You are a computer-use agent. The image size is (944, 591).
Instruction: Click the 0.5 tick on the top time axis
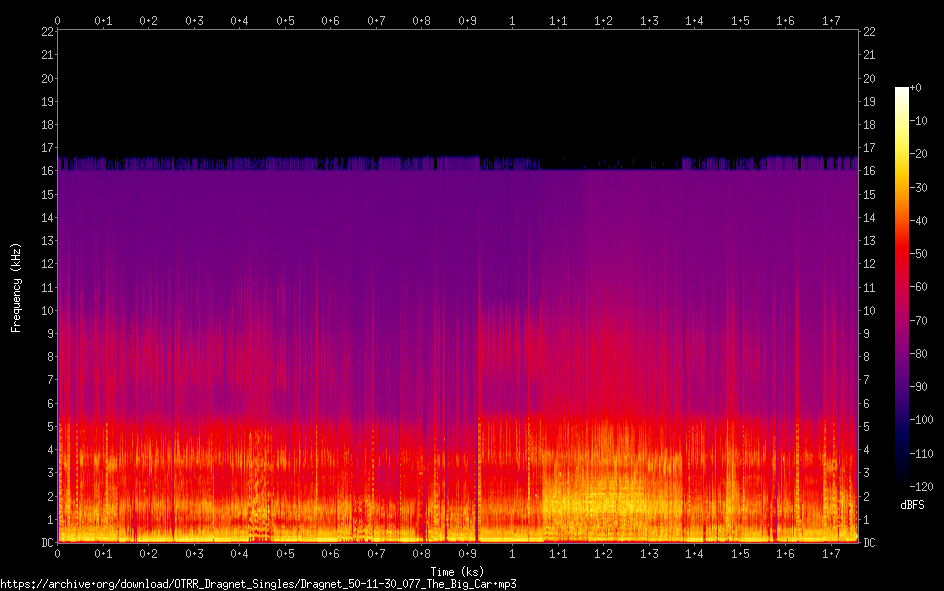tap(285, 20)
